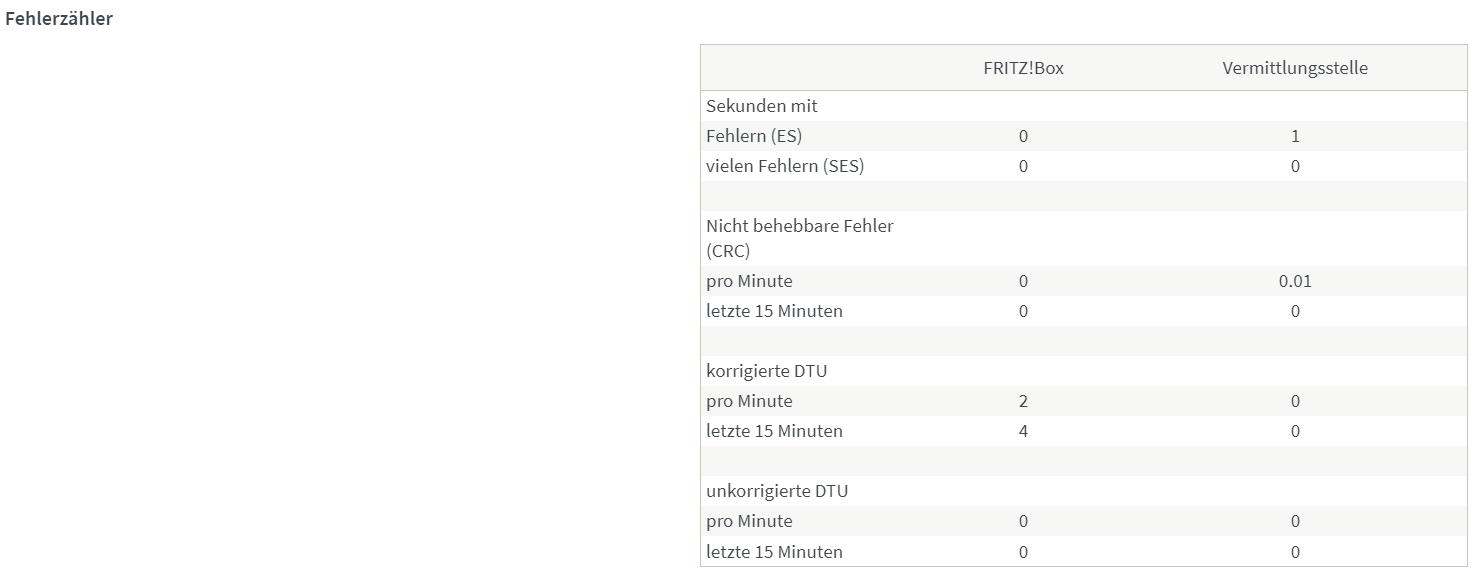The width and height of the screenshot is (1478, 574).
Task: Select the "unkorrigierte DTU" section label
Action: point(776,491)
